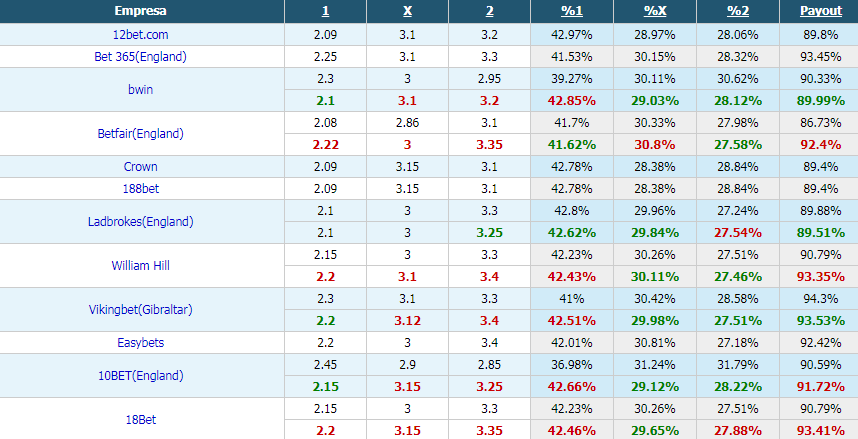The width and height of the screenshot is (858, 439).
Task: Click the Empresa column header
Action: point(141,11)
